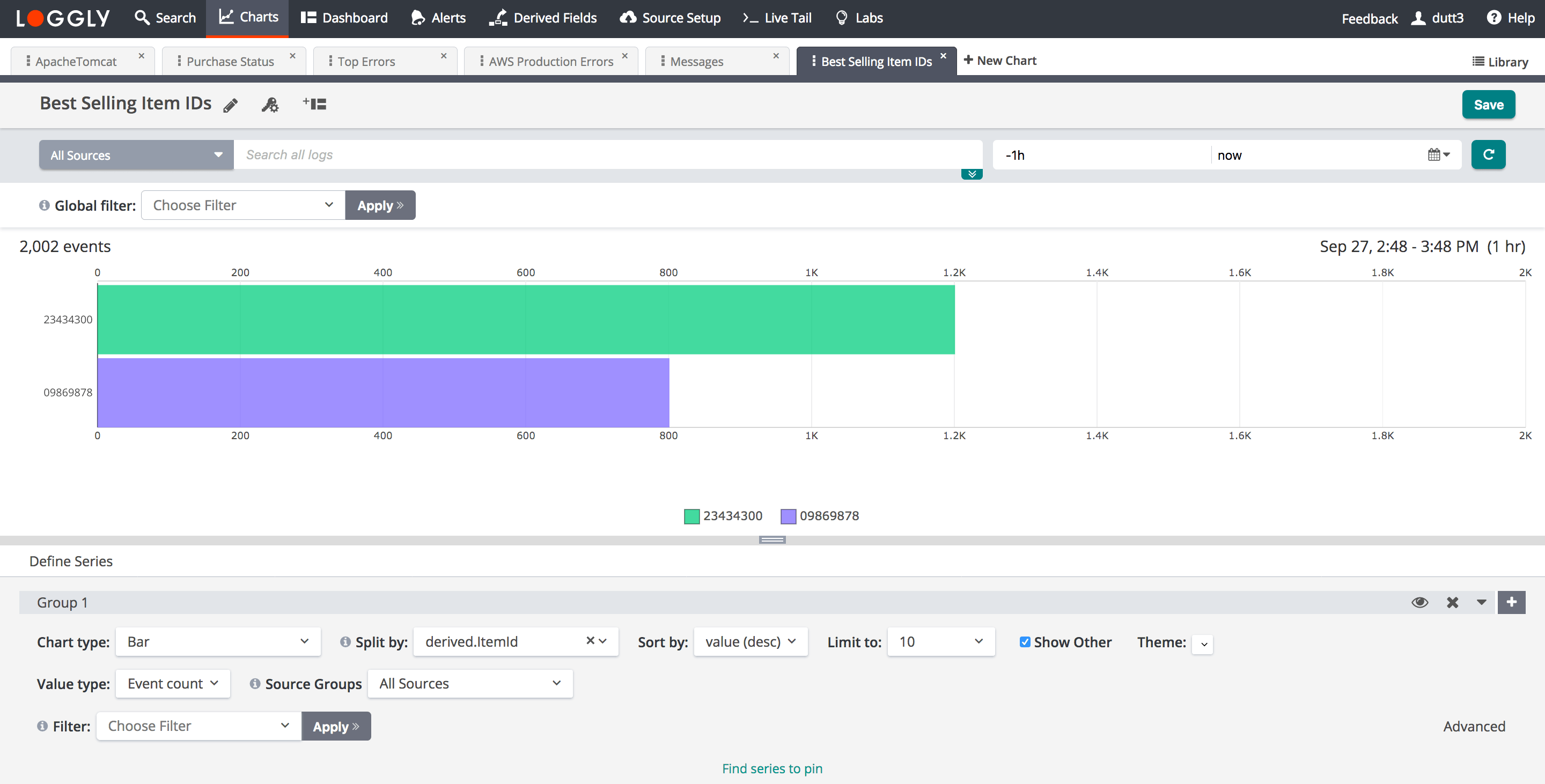Click the plus icon to add group
This screenshot has height=784, width=1545.
pyautogui.click(x=1511, y=602)
